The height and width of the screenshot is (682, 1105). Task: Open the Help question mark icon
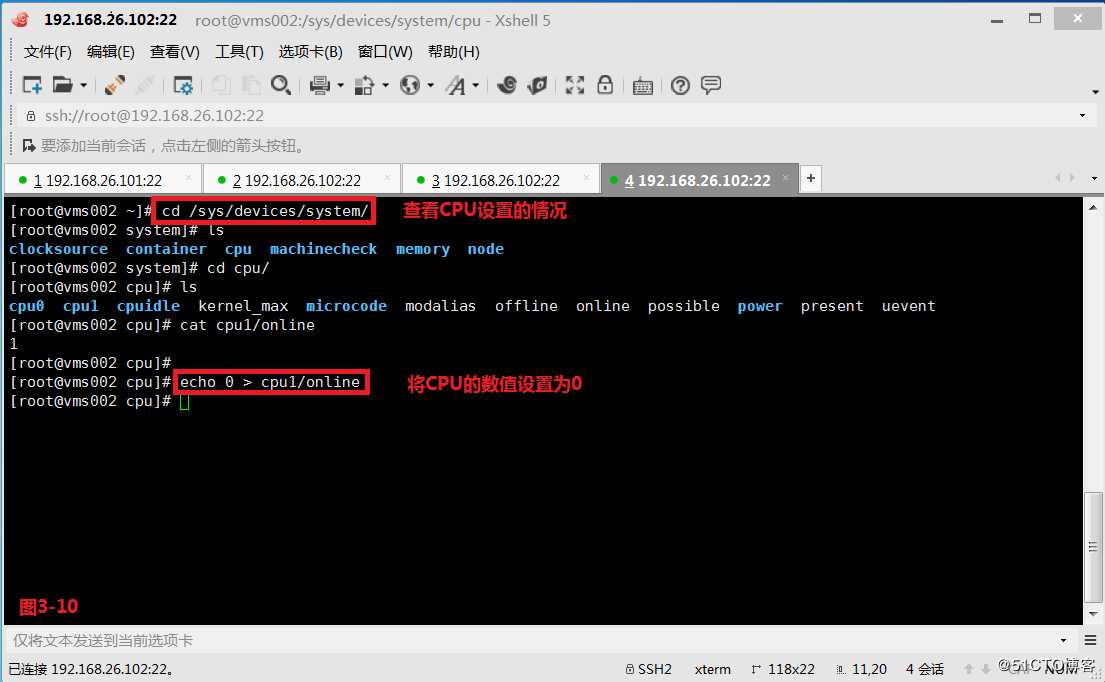tap(680, 86)
